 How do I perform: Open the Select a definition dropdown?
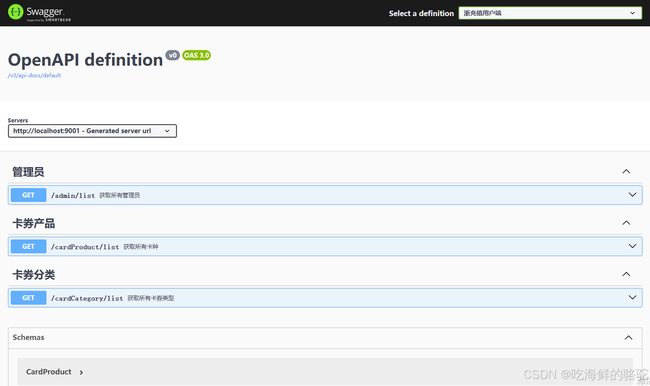(x=550, y=13)
